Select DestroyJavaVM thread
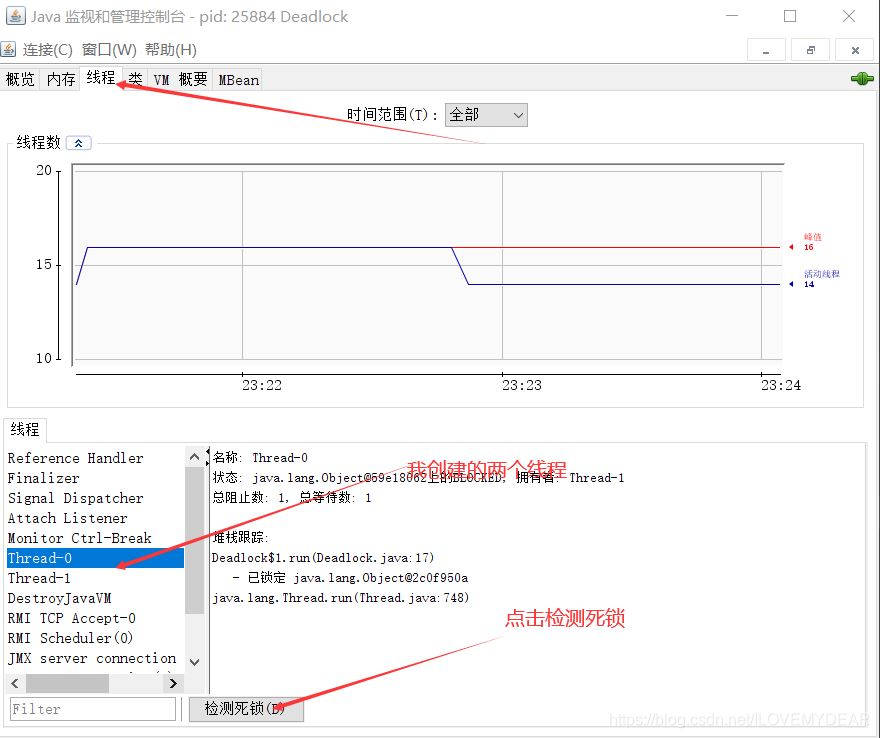880x738 pixels. (x=95, y=598)
